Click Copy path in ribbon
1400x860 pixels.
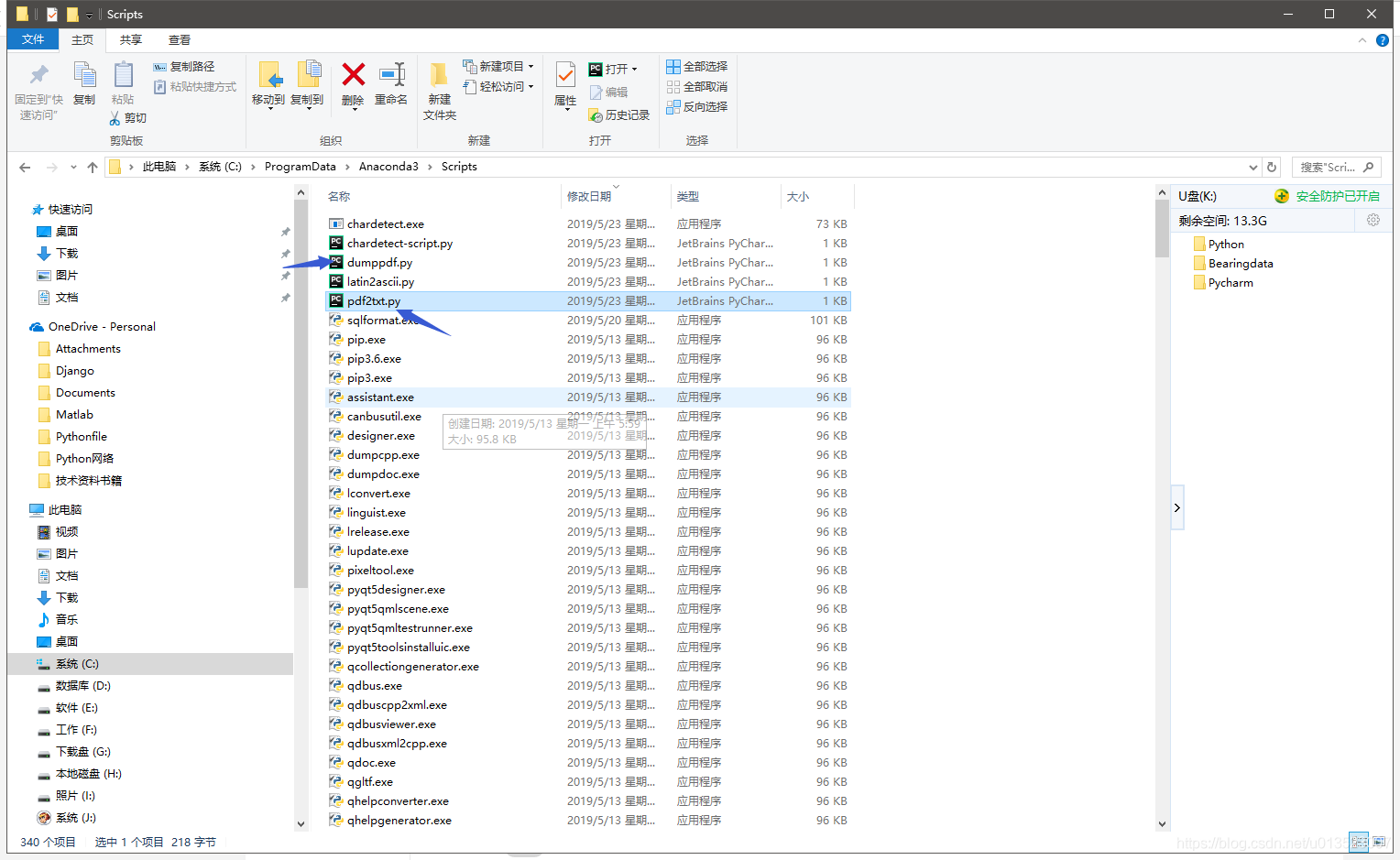point(184,67)
